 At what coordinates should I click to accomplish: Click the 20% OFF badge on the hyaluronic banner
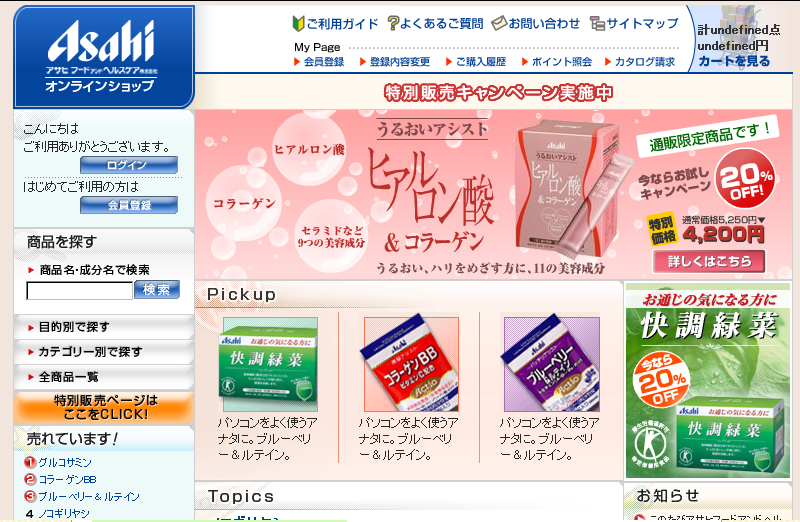(745, 179)
